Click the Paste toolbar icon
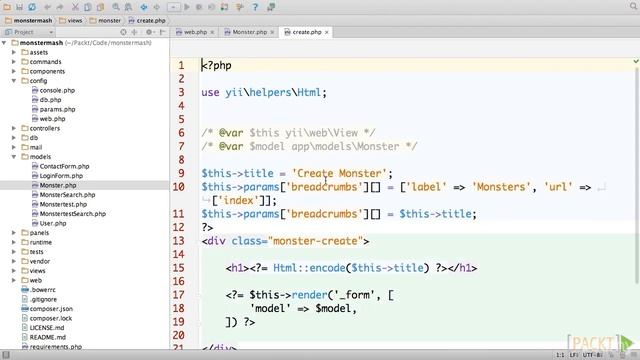 coord(100,7)
